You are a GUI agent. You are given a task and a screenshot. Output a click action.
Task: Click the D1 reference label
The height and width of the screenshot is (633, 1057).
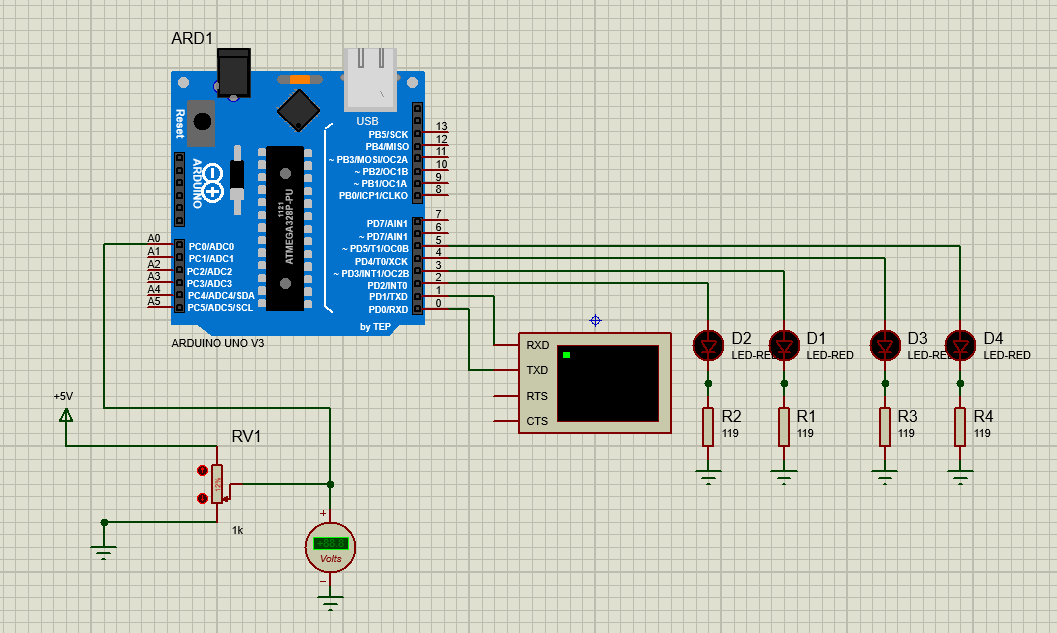click(x=816, y=338)
